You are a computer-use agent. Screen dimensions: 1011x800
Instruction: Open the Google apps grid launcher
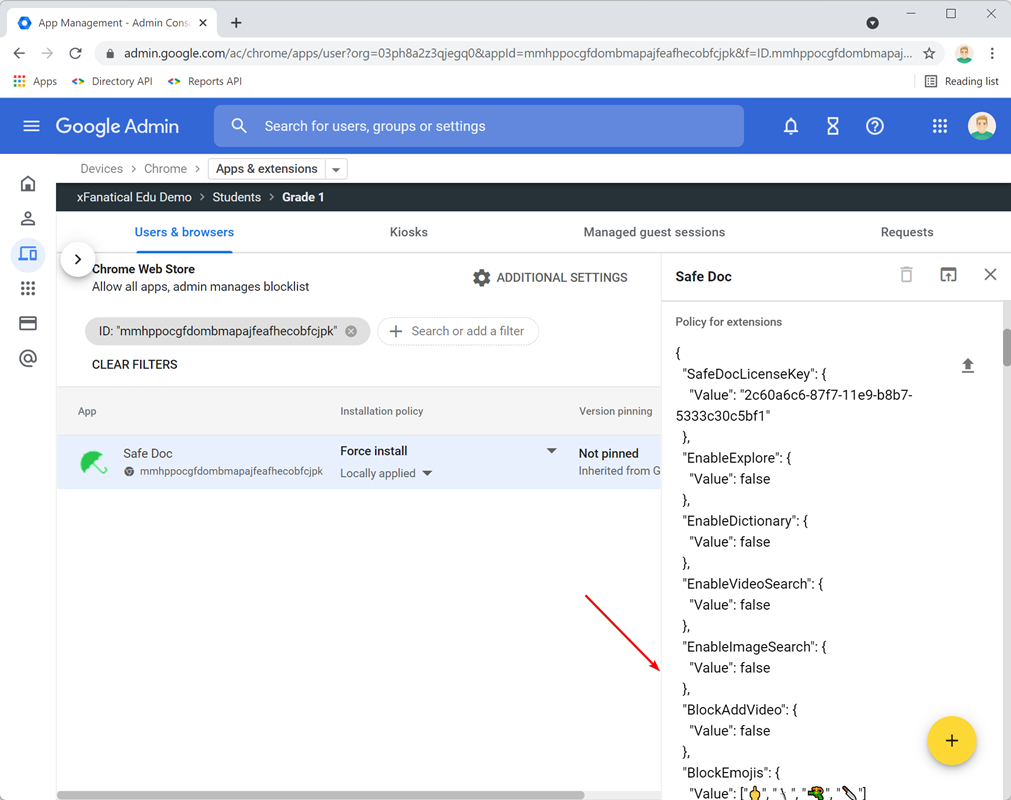(939, 126)
